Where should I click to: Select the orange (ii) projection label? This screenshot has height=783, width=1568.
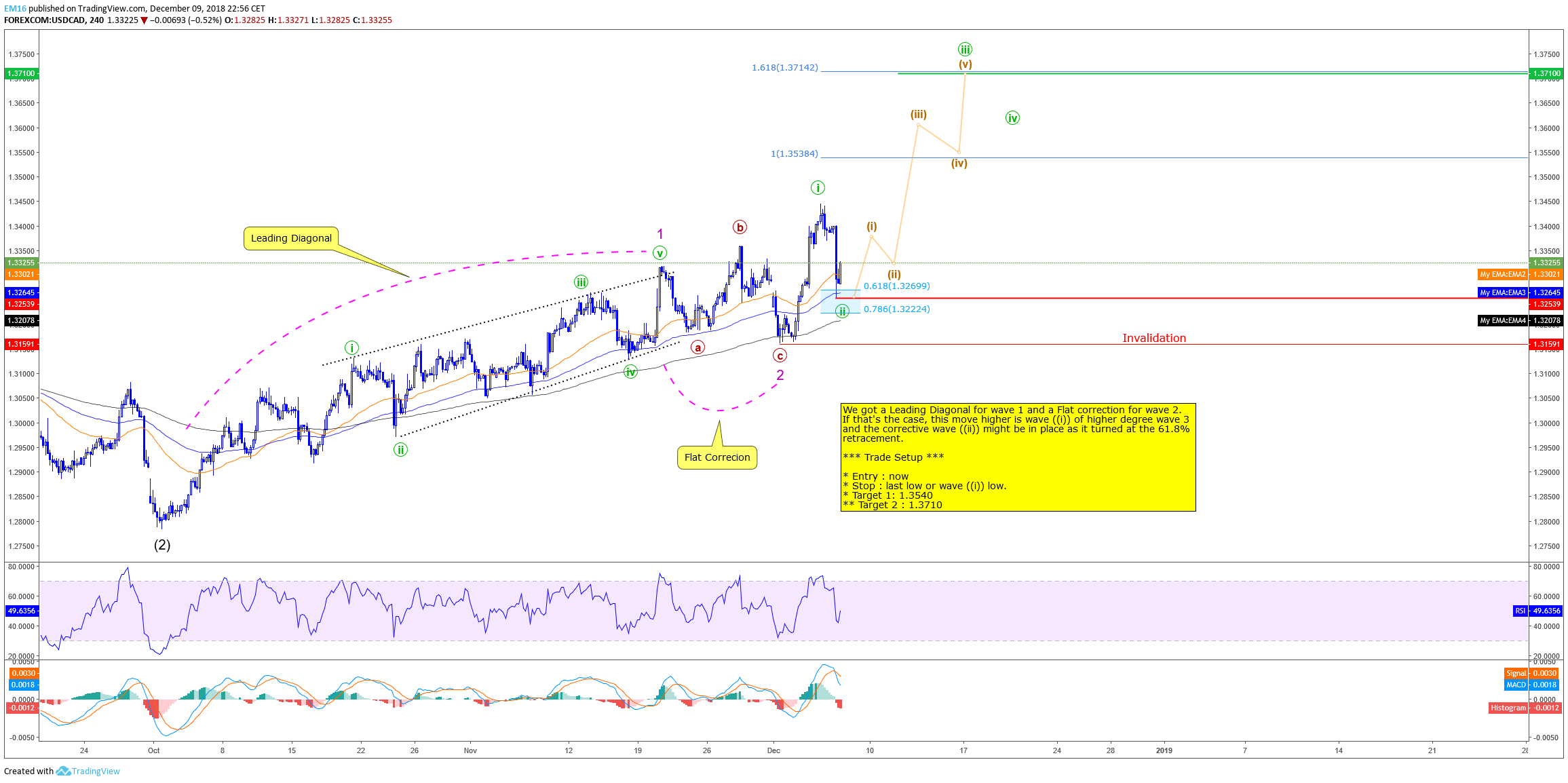[894, 275]
